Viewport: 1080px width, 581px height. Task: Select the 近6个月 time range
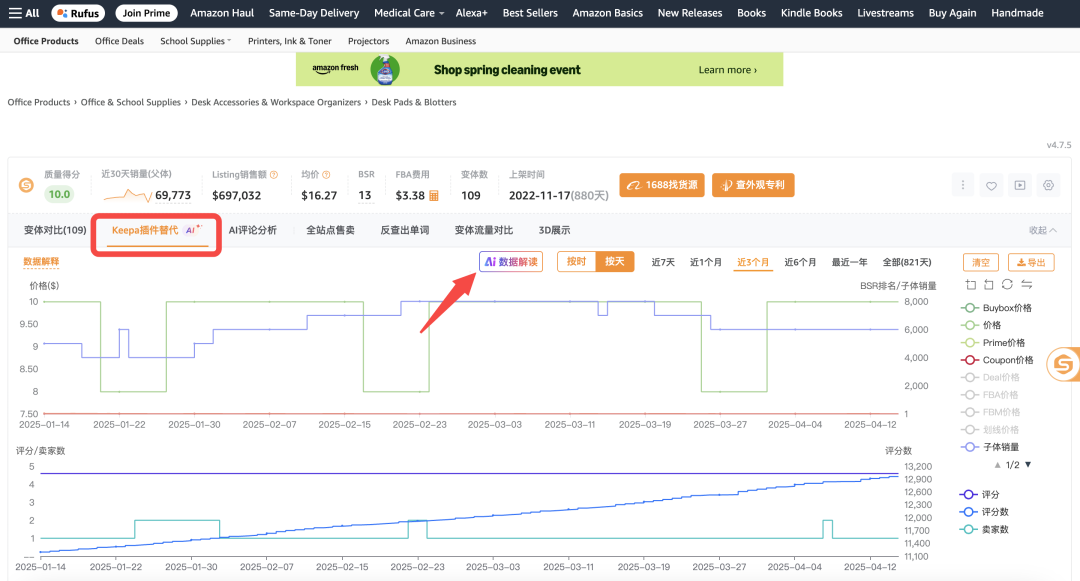800,262
